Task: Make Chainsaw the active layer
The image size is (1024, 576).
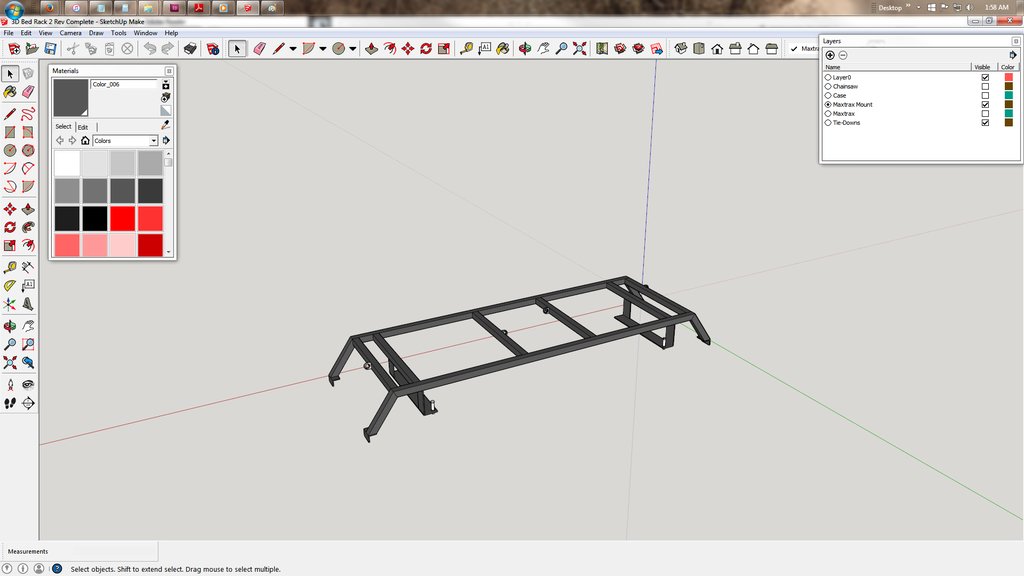Action: (828, 86)
